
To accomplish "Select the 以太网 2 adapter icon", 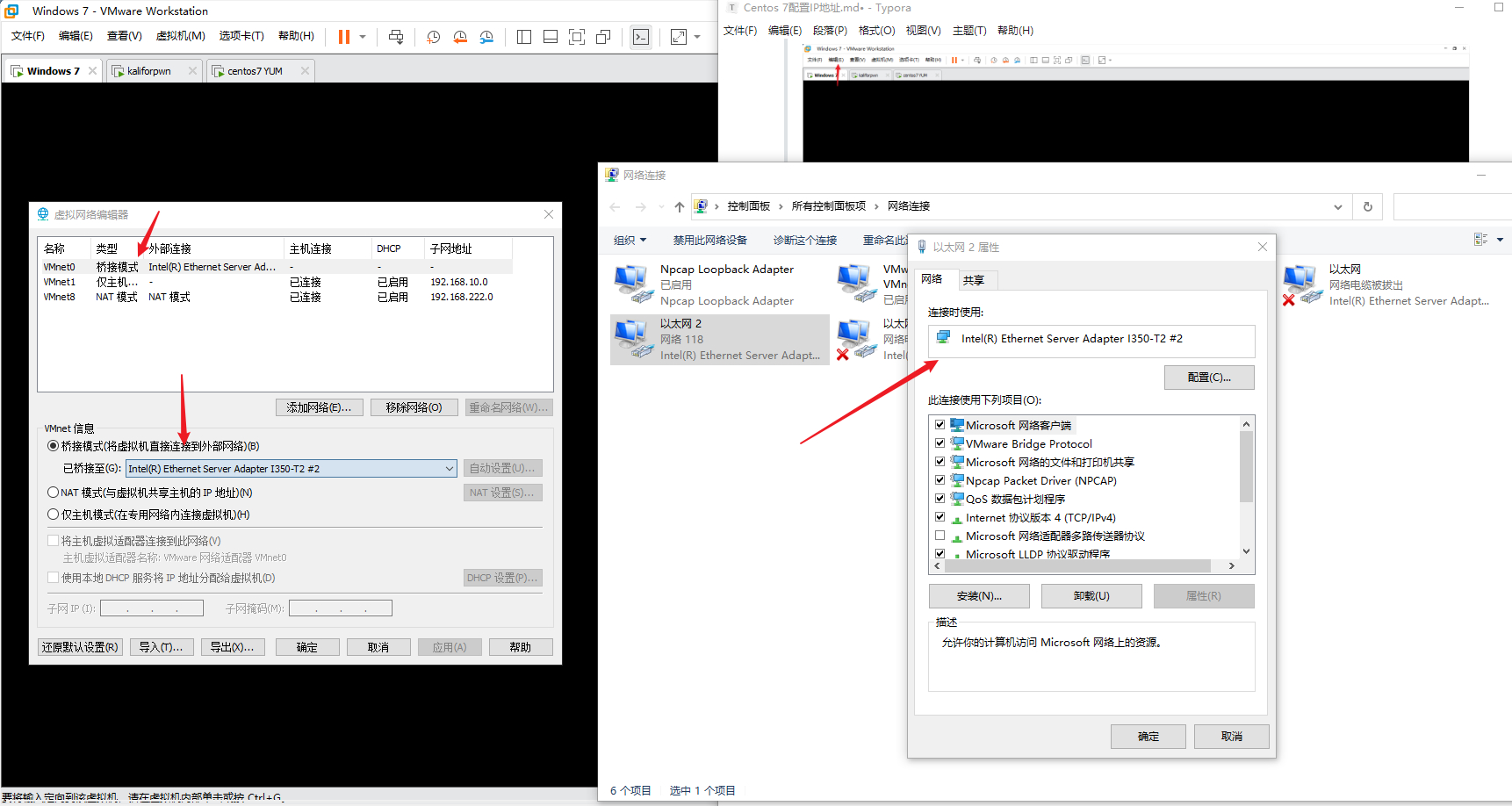I will (635, 339).
